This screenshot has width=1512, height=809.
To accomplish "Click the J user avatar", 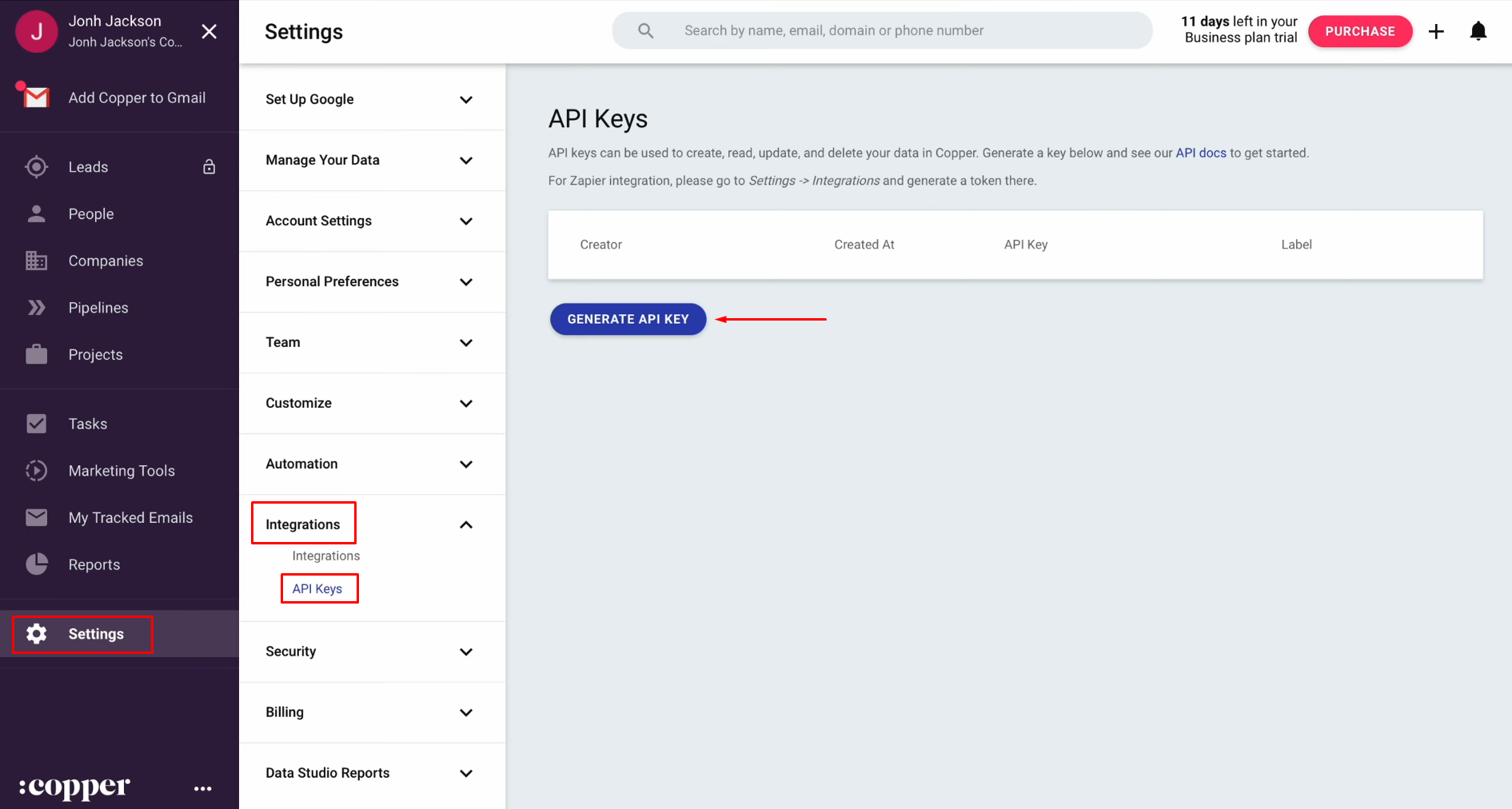I will point(36,31).
